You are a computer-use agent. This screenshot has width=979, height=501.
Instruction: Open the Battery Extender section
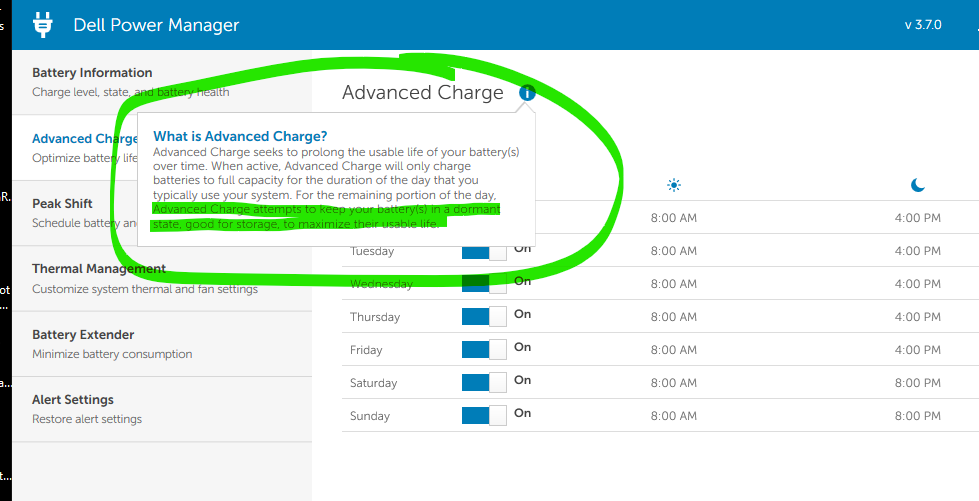coord(162,344)
